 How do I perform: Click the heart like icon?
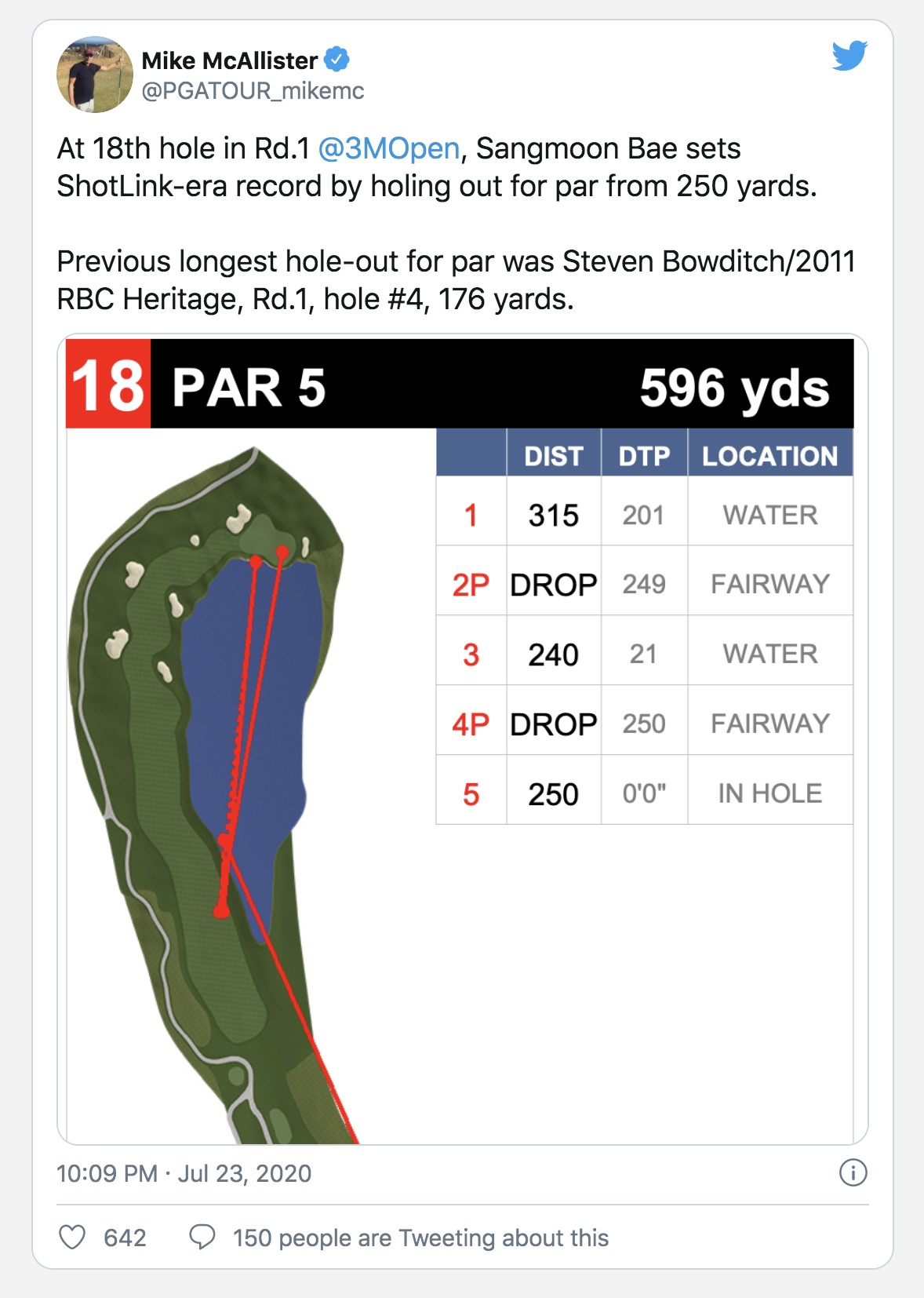click(72, 1237)
